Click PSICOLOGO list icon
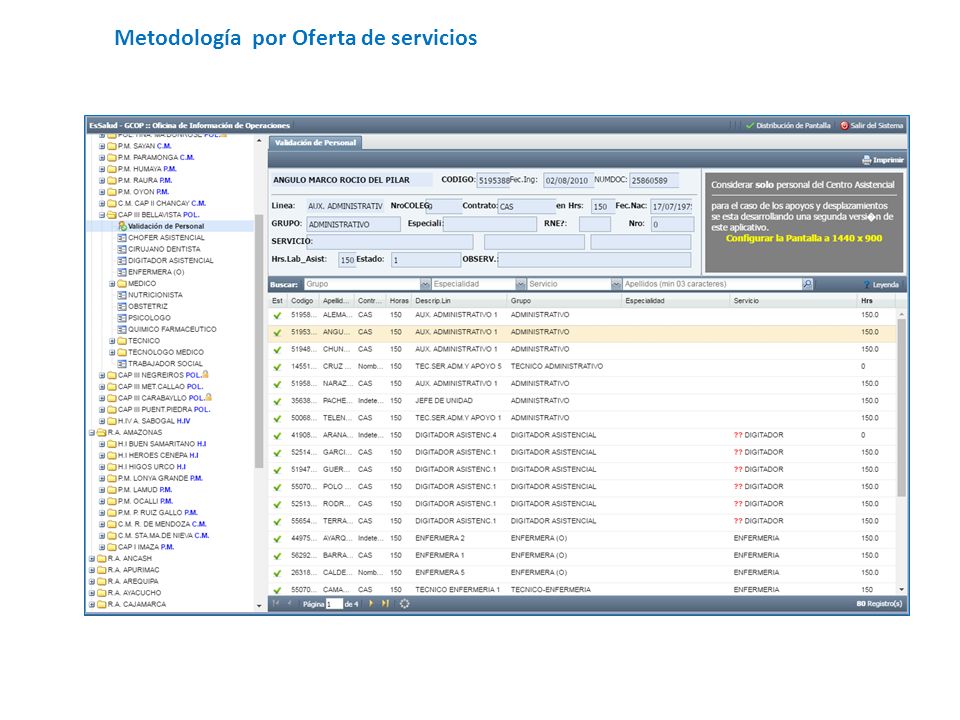The width and height of the screenshot is (960, 720). point(122,318)
